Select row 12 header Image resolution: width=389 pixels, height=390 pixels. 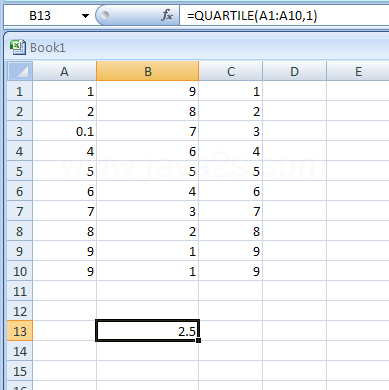20,311
